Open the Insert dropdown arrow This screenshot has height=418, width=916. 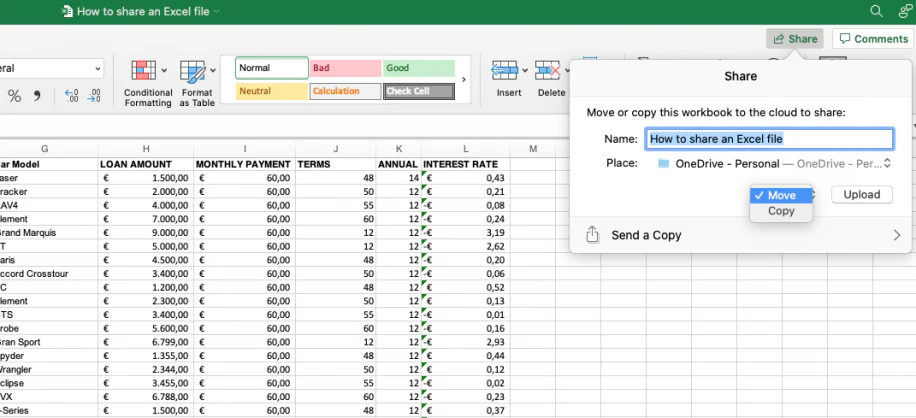(x=525, y=71)
